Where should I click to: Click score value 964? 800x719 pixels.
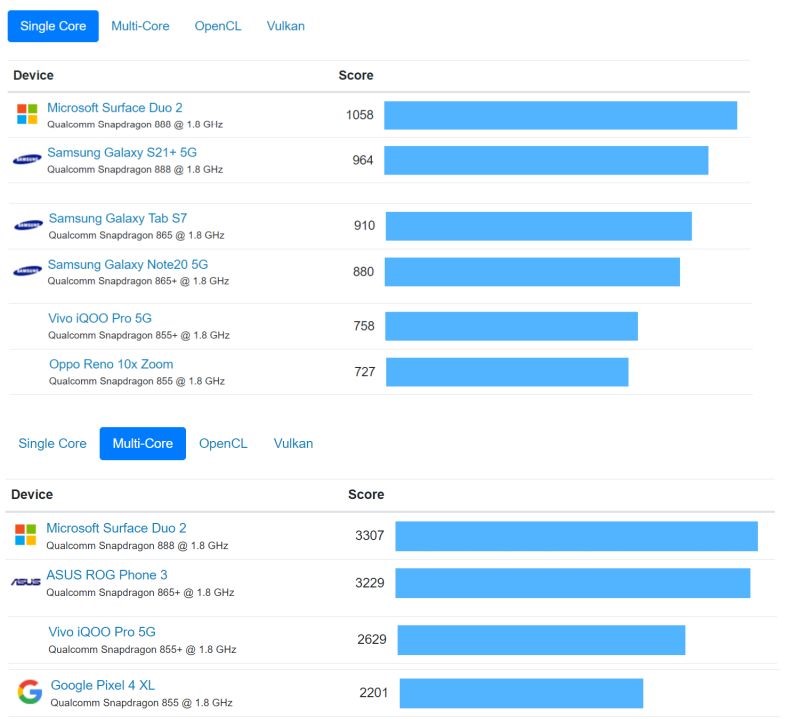[363, 160]
